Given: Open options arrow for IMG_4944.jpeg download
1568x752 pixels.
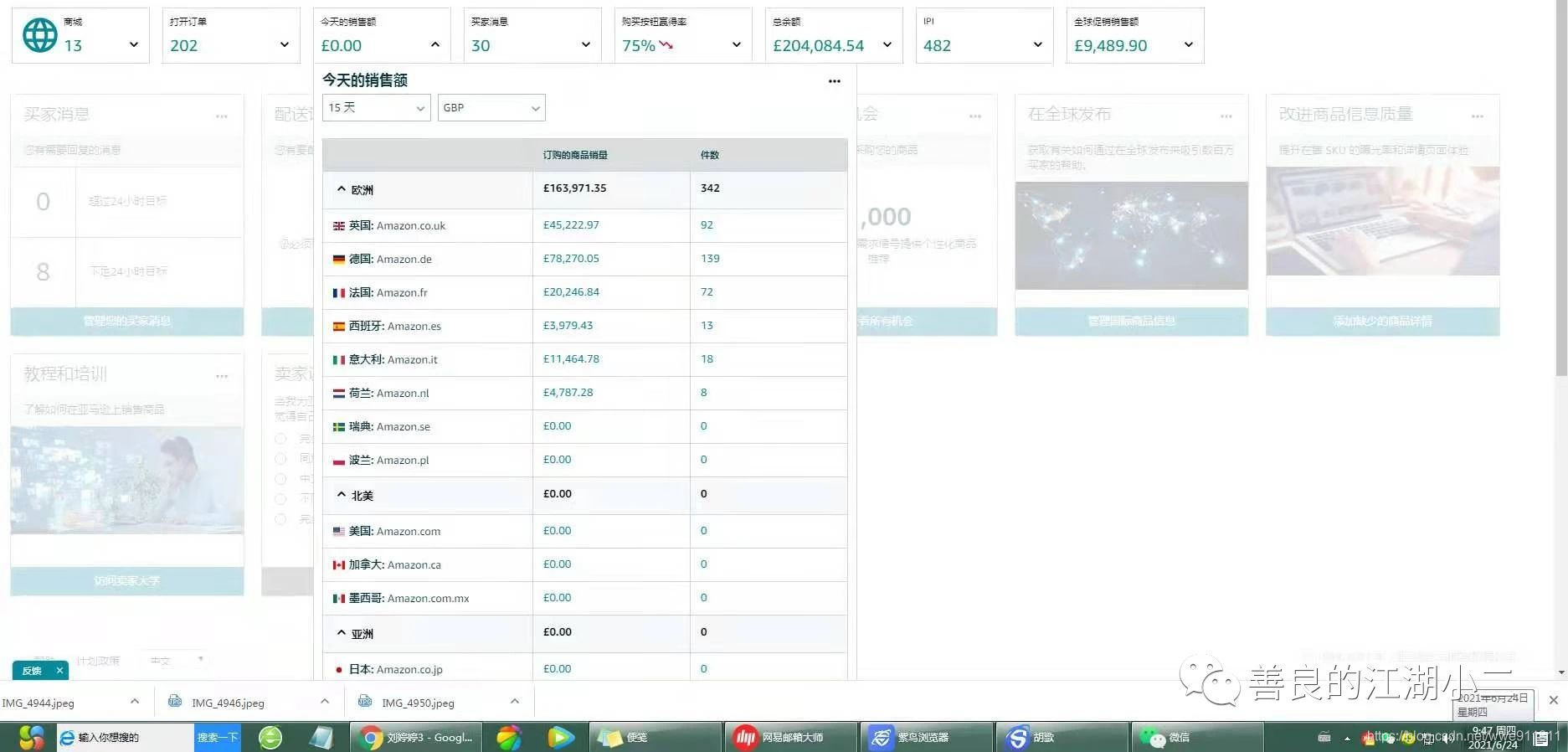Looking at the screenshot, I should click(x=135, y=702).
